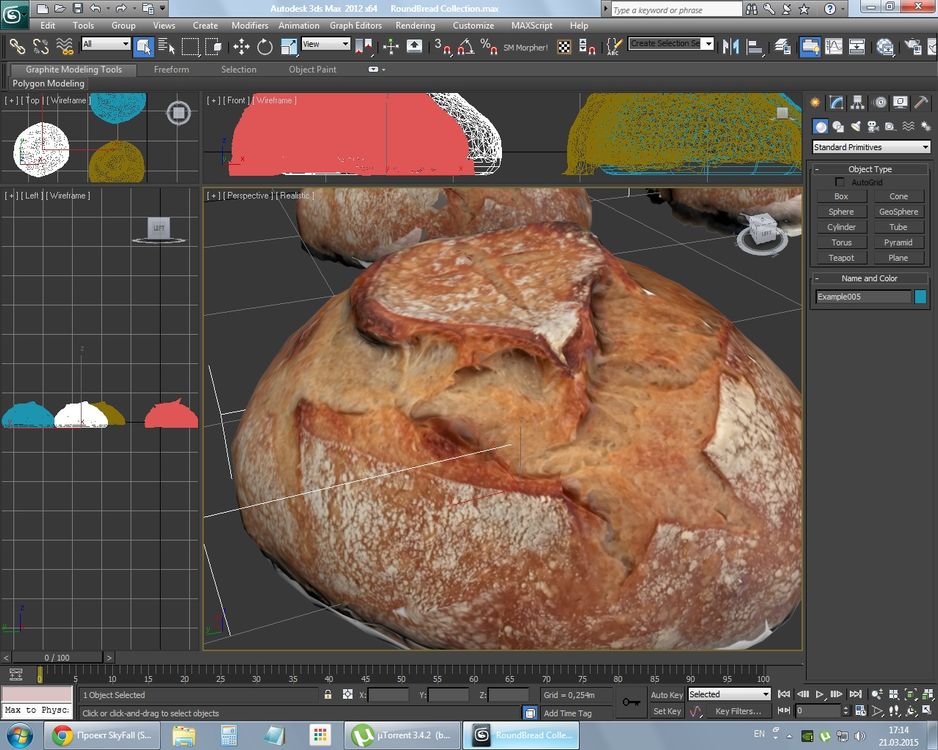Screen dimensions: 938x750
Task: Open the MAXScript menu
Action: coord(532,25)
